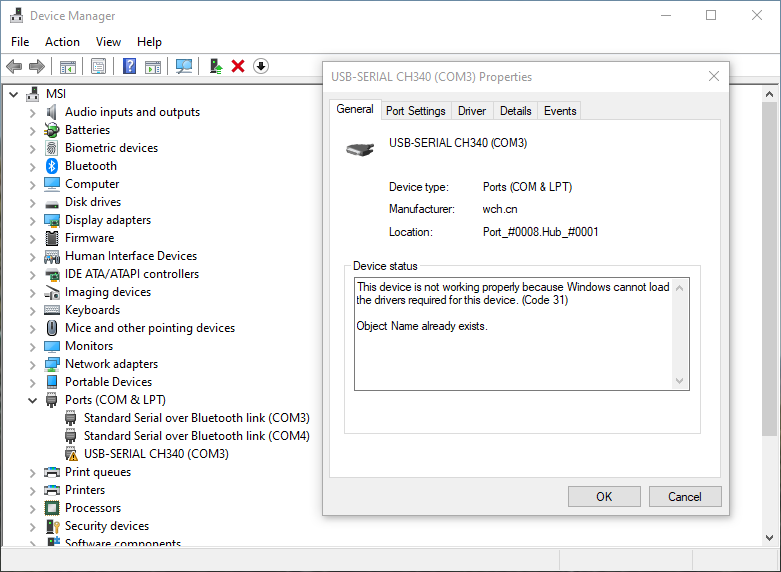Collapse the Ports (COM & LPT) category
Viewport: 781px width, 572px height.
tap(32, 400)
